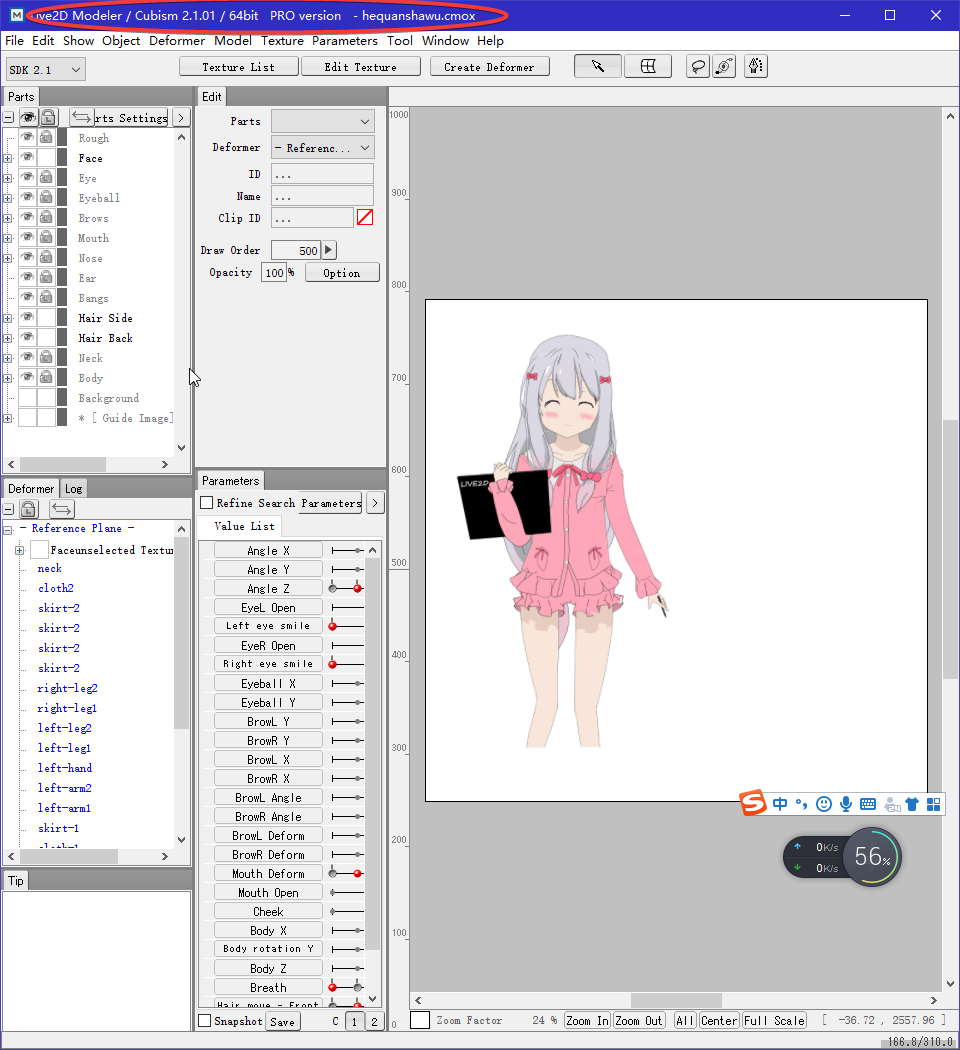Click the Full Scale button
This screenshot has width=960, height=1050.
click(x=774, y=1021)
